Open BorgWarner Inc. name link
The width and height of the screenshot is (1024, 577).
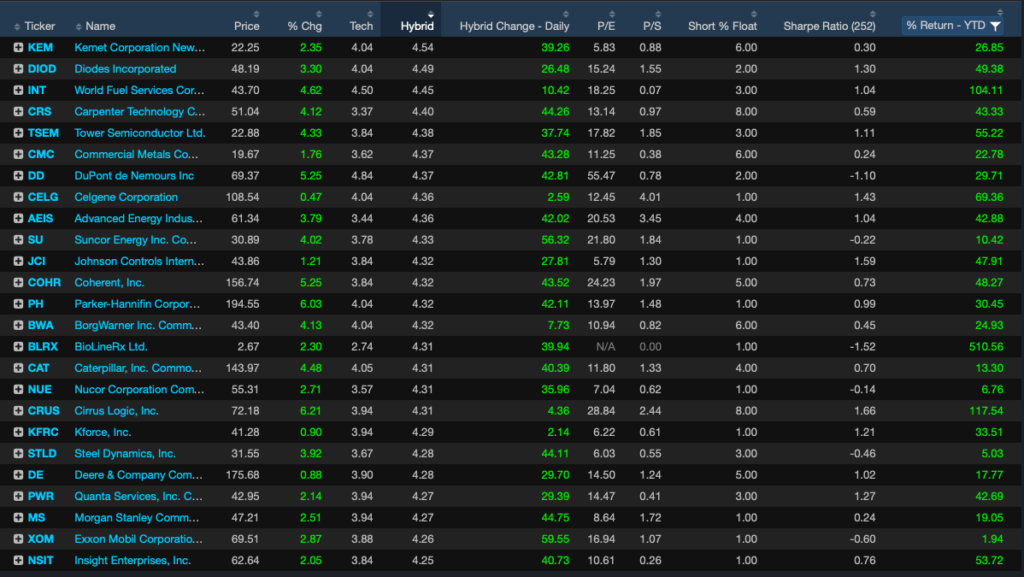pos(138,325)
